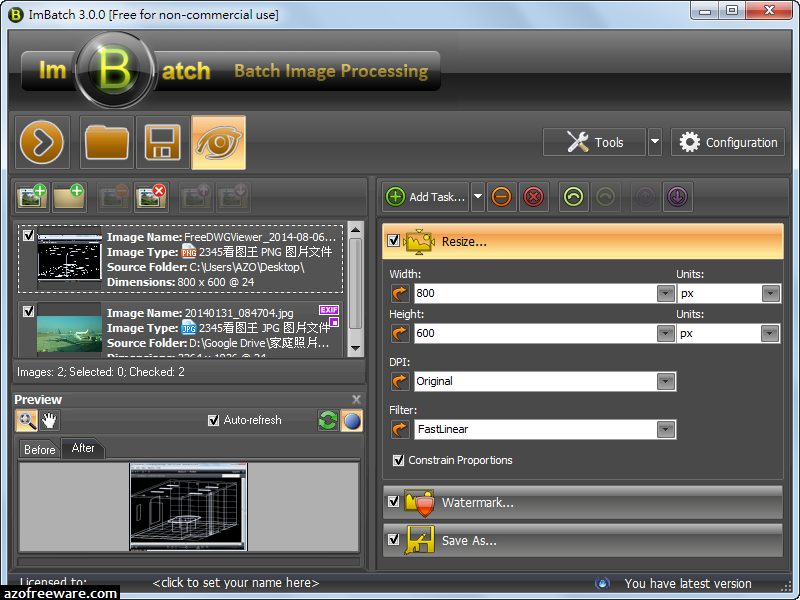Refresh the preview with green arrows icon
800x600 pixels.
(328, 420)
